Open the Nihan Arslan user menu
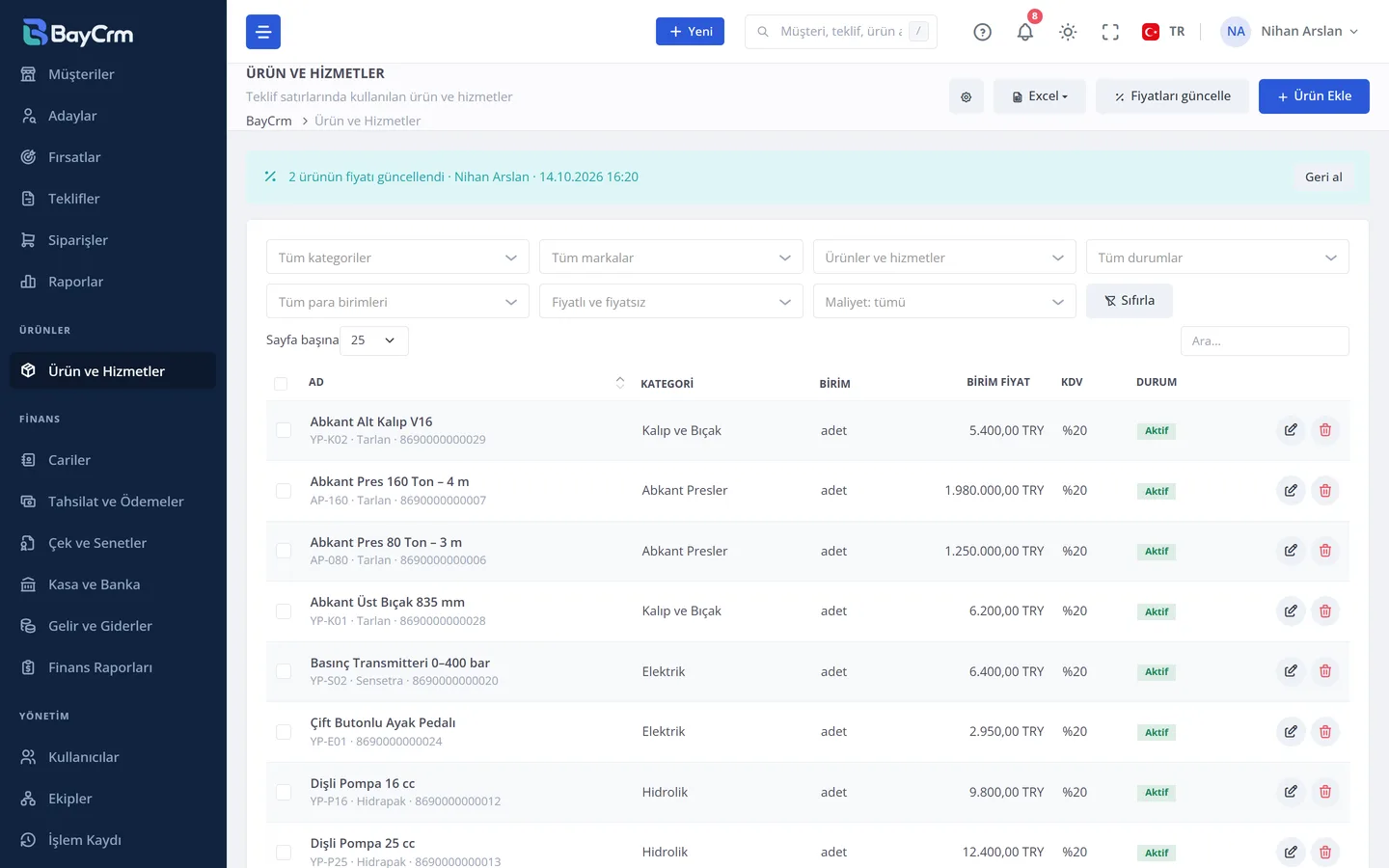The height and width of the screenshot is (868, 1389). tap(1291, 32)
